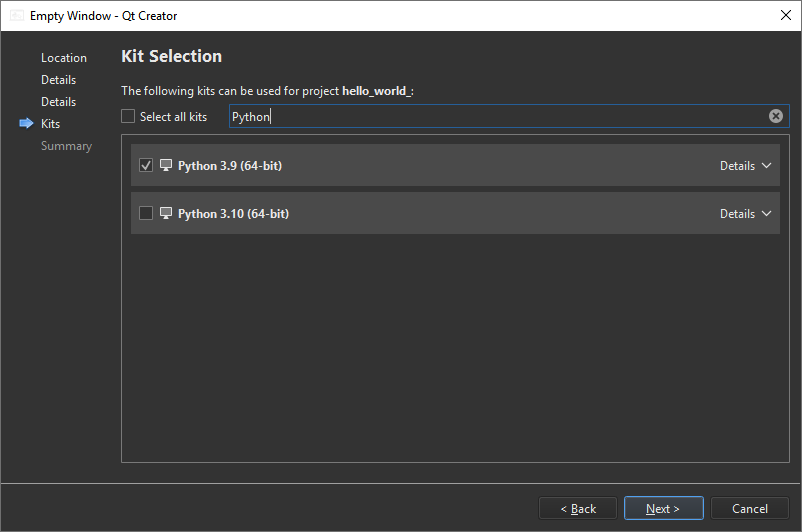Click the Qt Creator window icon in title bar
Image resolution: width=802 pixels, height=532 pixels.
[17, 16]
